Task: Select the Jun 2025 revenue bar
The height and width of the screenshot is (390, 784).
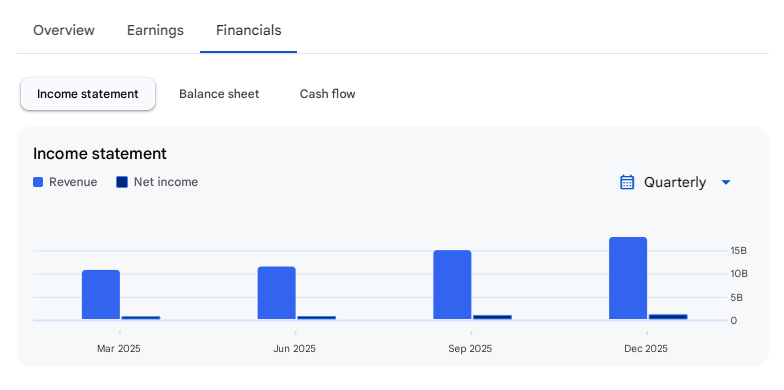Action: tap(276, 292)
